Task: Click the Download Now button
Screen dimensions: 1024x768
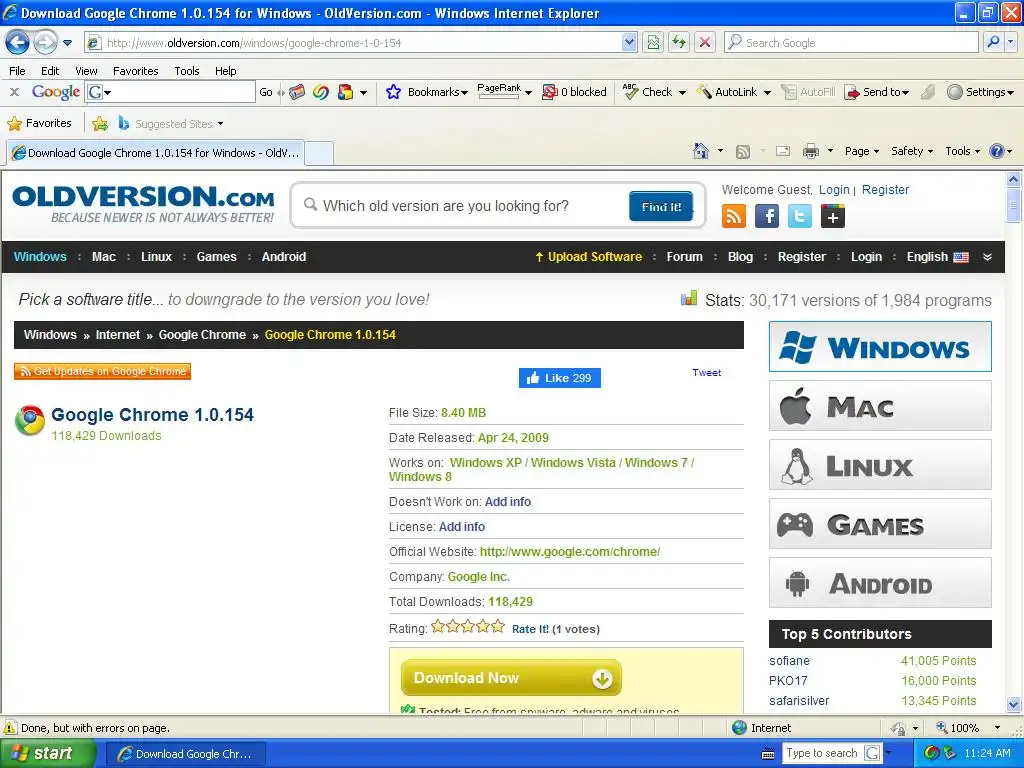Action: click(511, 678)
